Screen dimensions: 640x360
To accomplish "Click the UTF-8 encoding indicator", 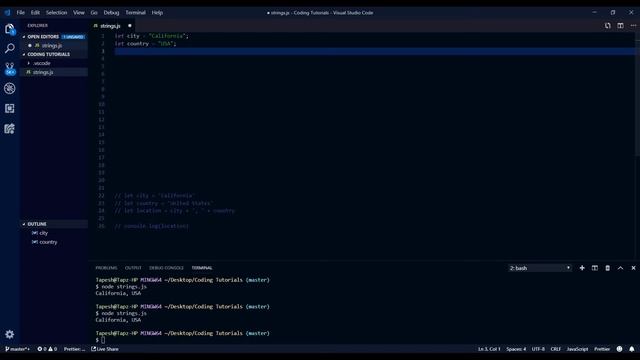I will (538, 349).
